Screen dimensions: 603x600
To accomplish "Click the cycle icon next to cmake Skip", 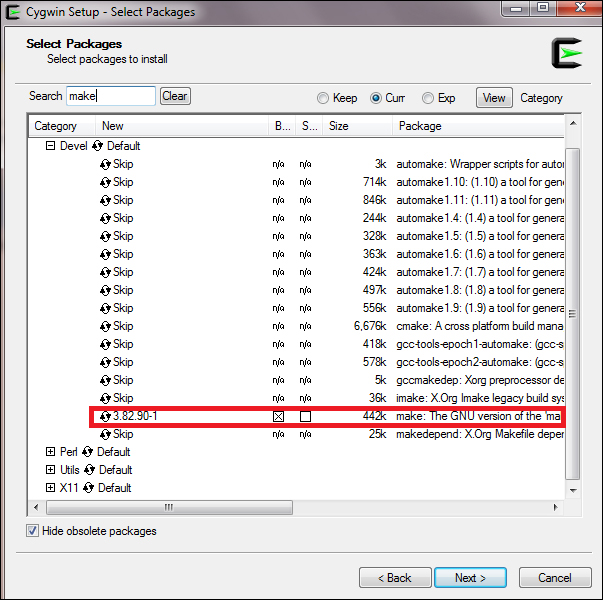I will (105, 327).
